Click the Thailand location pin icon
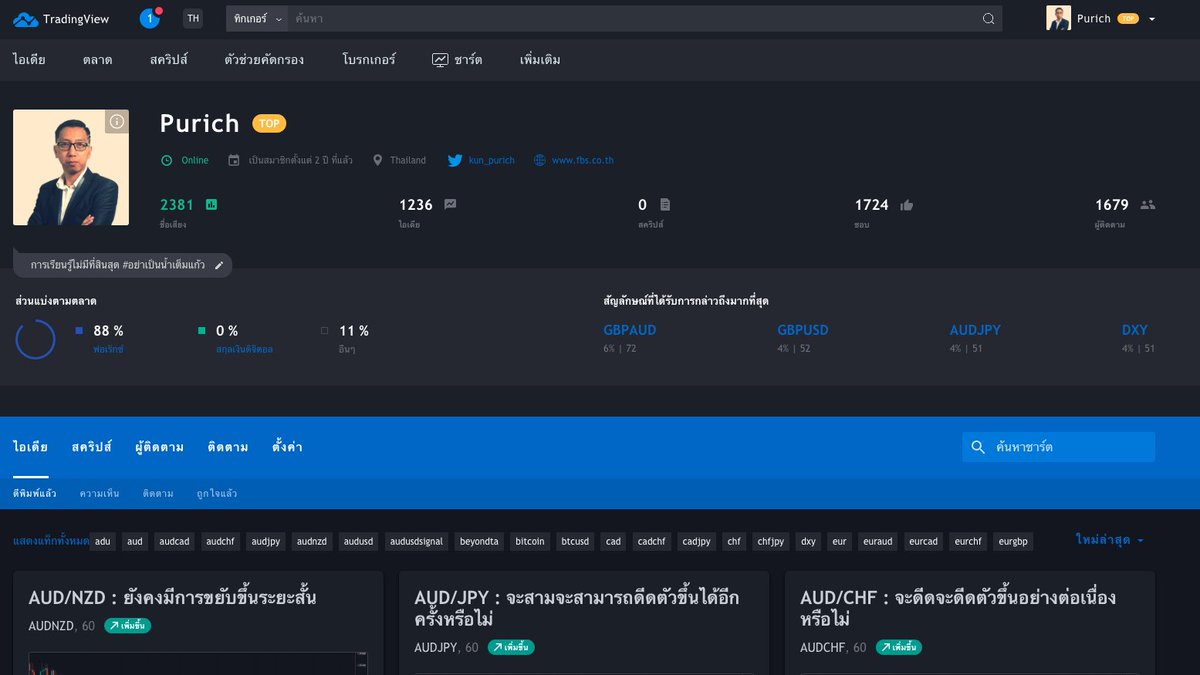The height and width of the screenshot is (675, 1200). pos(378,160)
